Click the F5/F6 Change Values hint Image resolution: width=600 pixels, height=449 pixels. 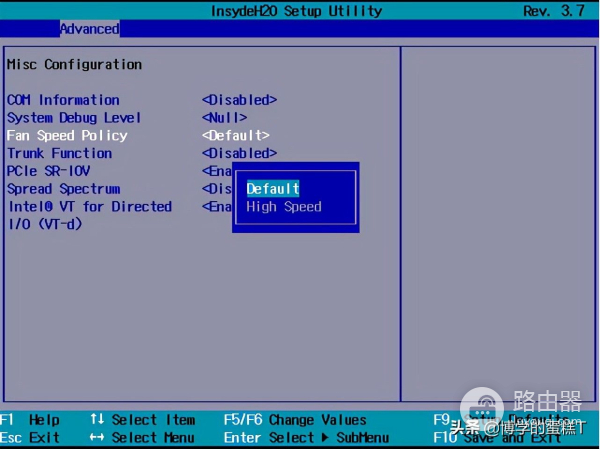coord(295,420)
